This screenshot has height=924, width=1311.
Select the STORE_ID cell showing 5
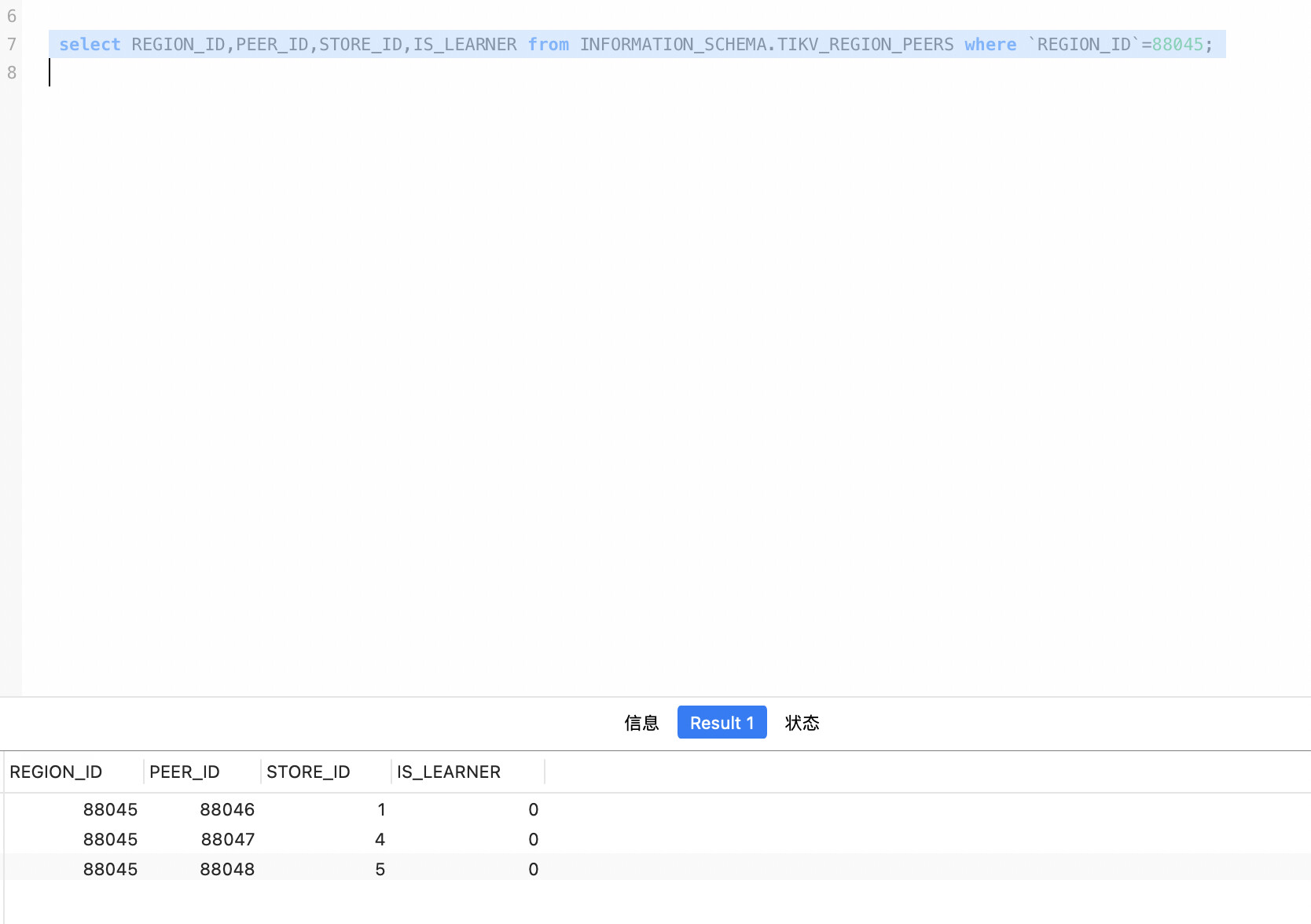(380, 869)
